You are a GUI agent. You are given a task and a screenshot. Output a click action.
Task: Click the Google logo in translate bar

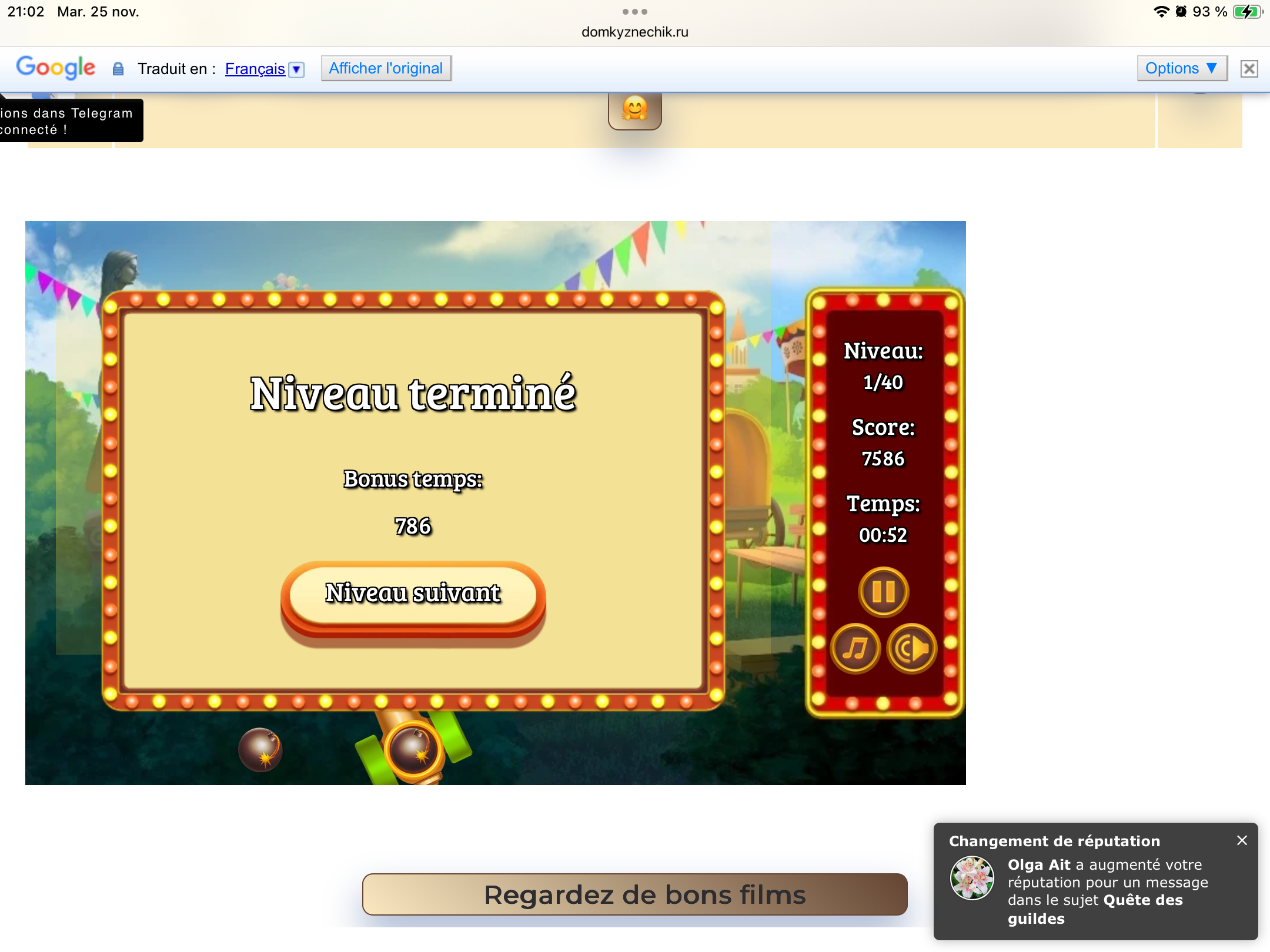[56, 68]
